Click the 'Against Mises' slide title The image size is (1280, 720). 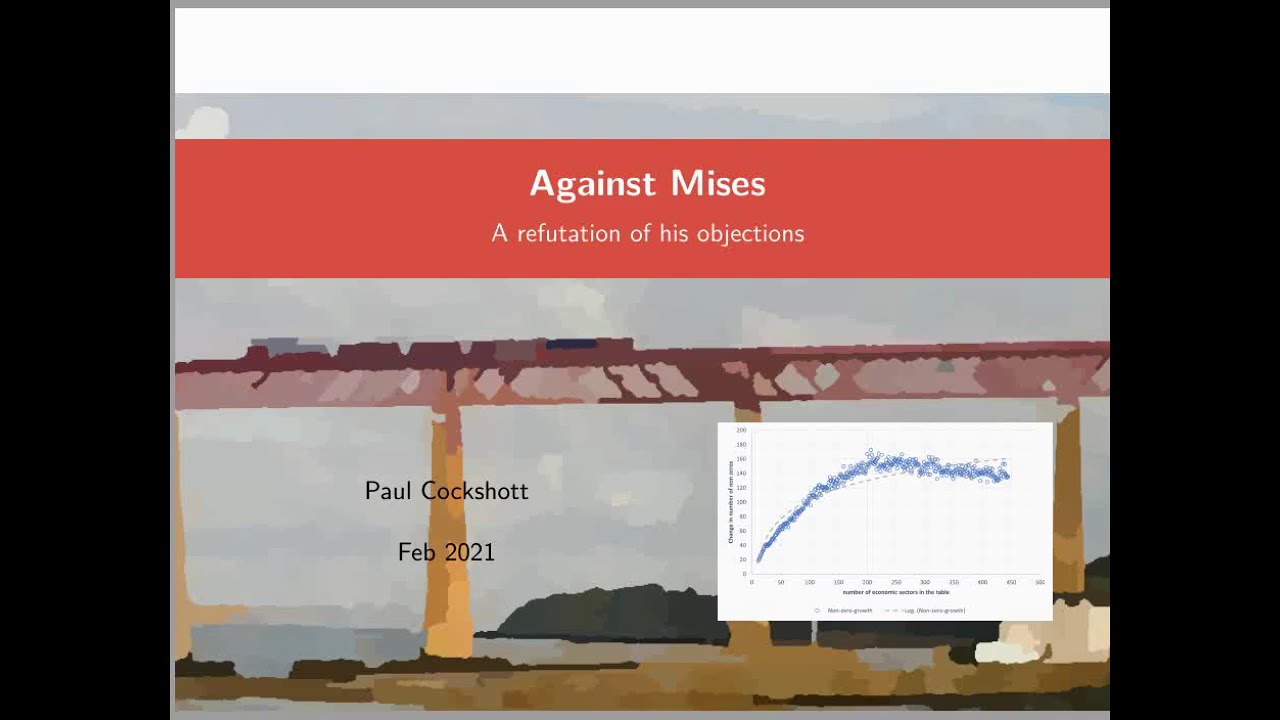tap(647, 184)
